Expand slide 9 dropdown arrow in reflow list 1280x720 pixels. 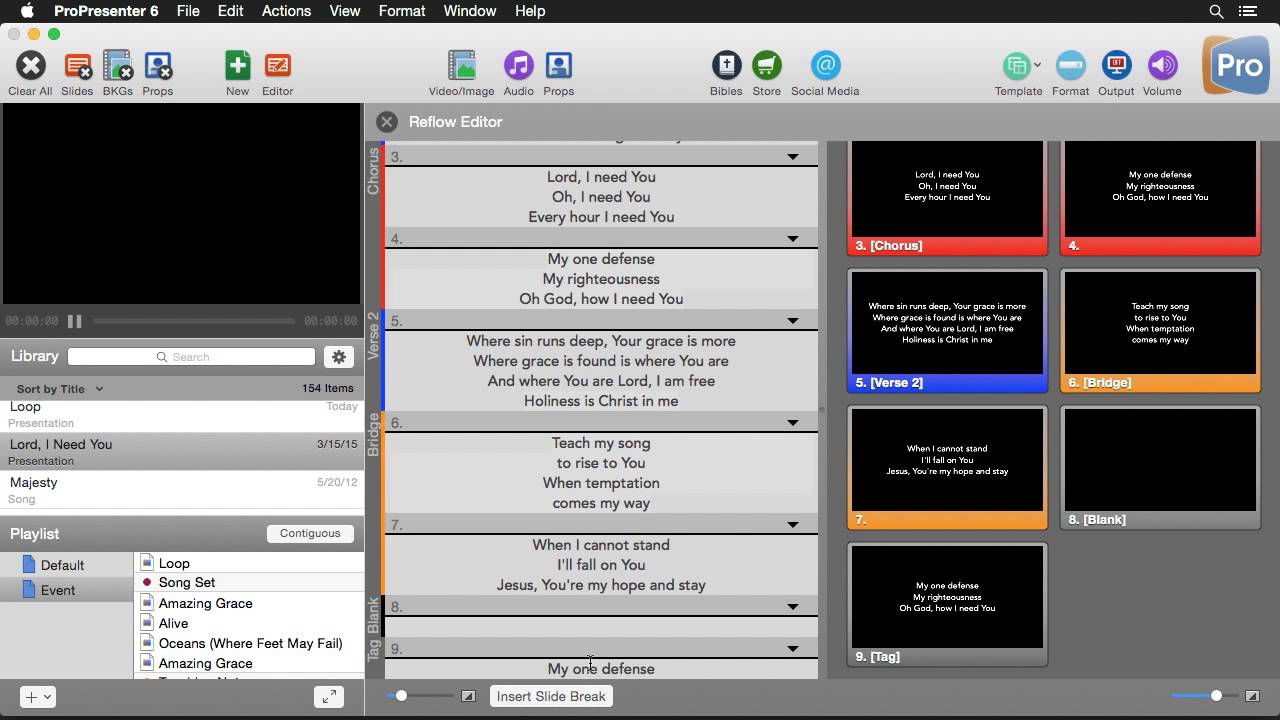point(792,649)
